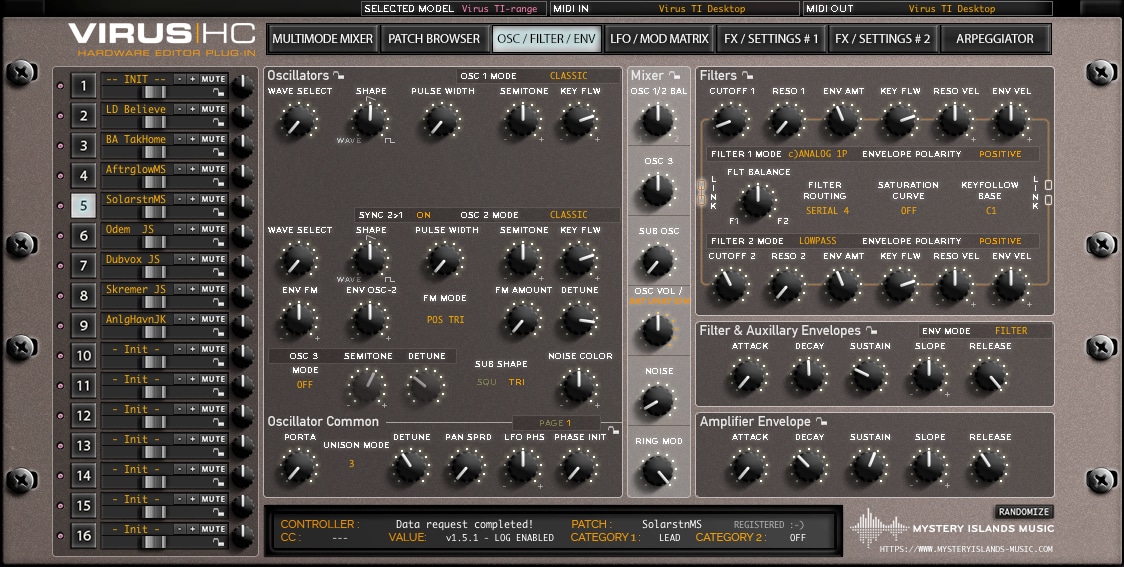The width and height of the screenshot is (1124, 567).
Task: Click the Cutoff 1 filter knob
Action: (x=730, y=120)
